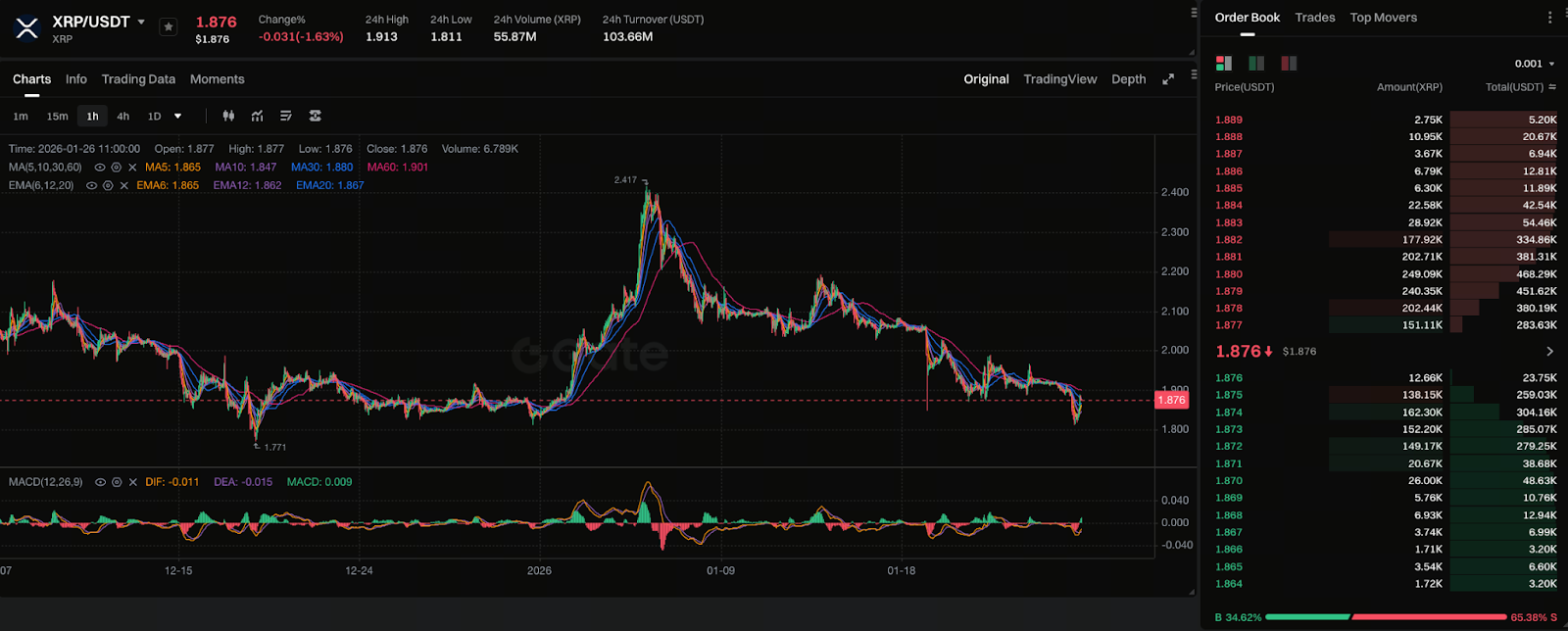Screen dimensions: 1568x631
Task: Select the 4h timeframe
Action: pos(123,117)
